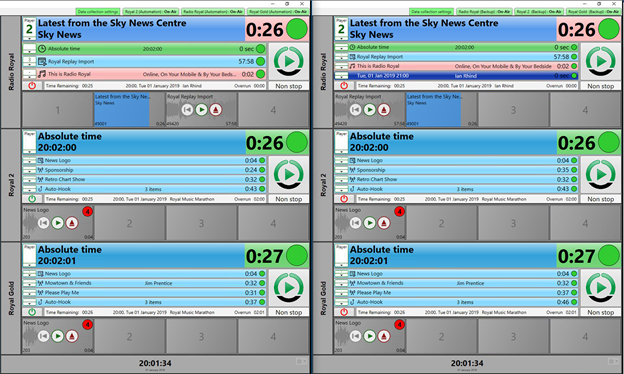Click the 0:27 countdown of Royal Gold, Backup window
624x374 pixels.
point(577,256)
